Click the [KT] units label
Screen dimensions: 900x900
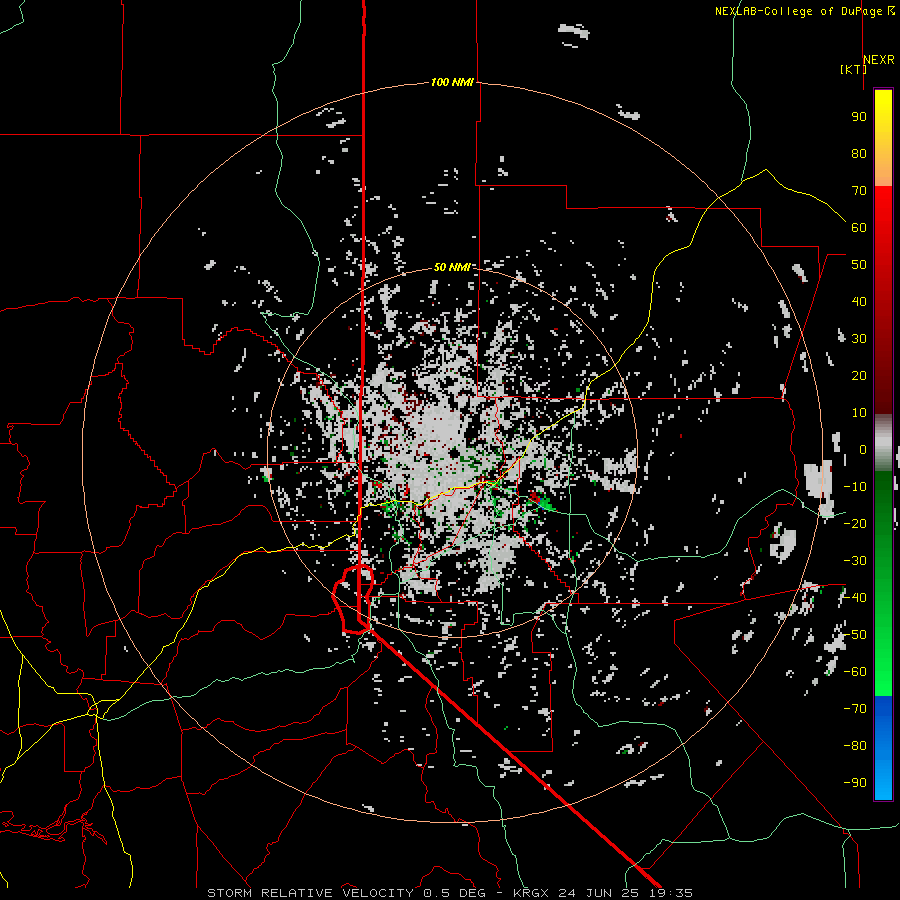854,69
